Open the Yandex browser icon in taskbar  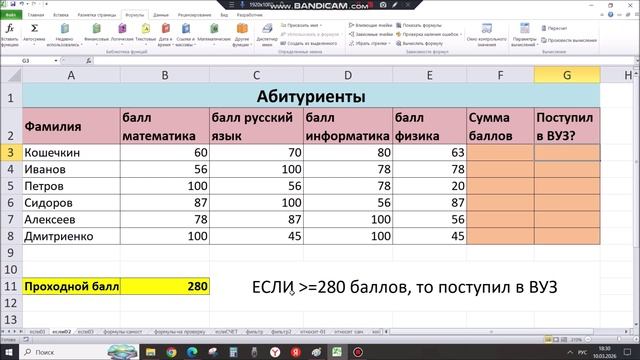[275, 352]
